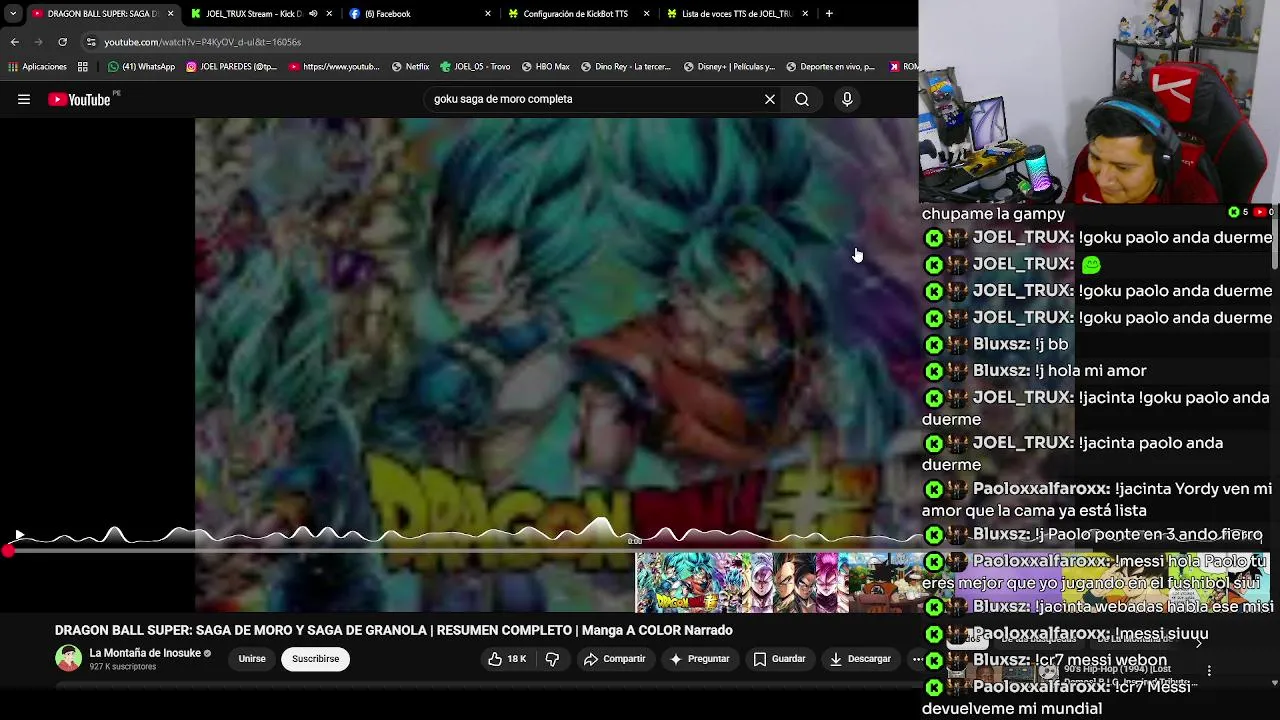Open La Montaña de Inosuke channel avatar
Screen dimensions: 1280x720
[68, 658]
